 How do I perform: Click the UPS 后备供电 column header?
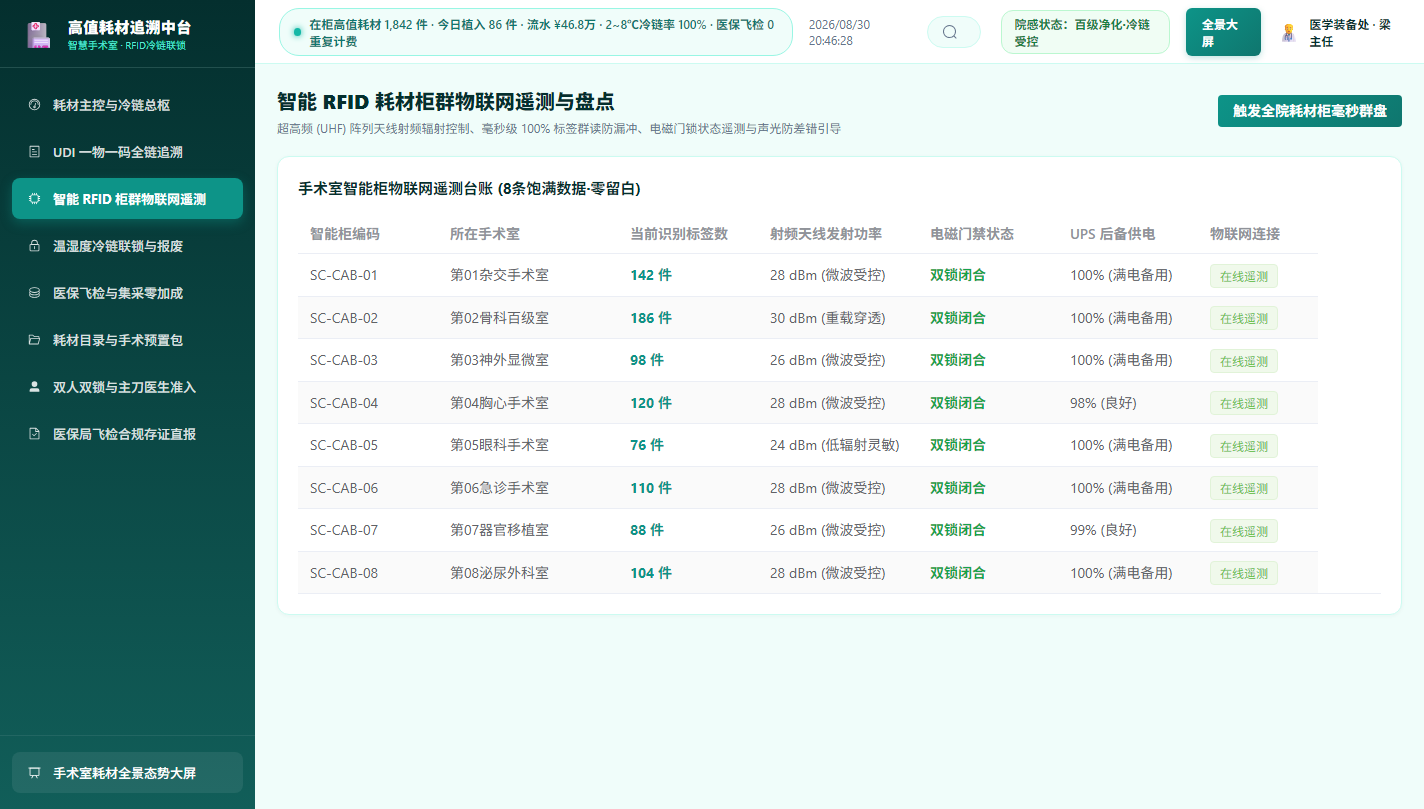pos(1112,234)
